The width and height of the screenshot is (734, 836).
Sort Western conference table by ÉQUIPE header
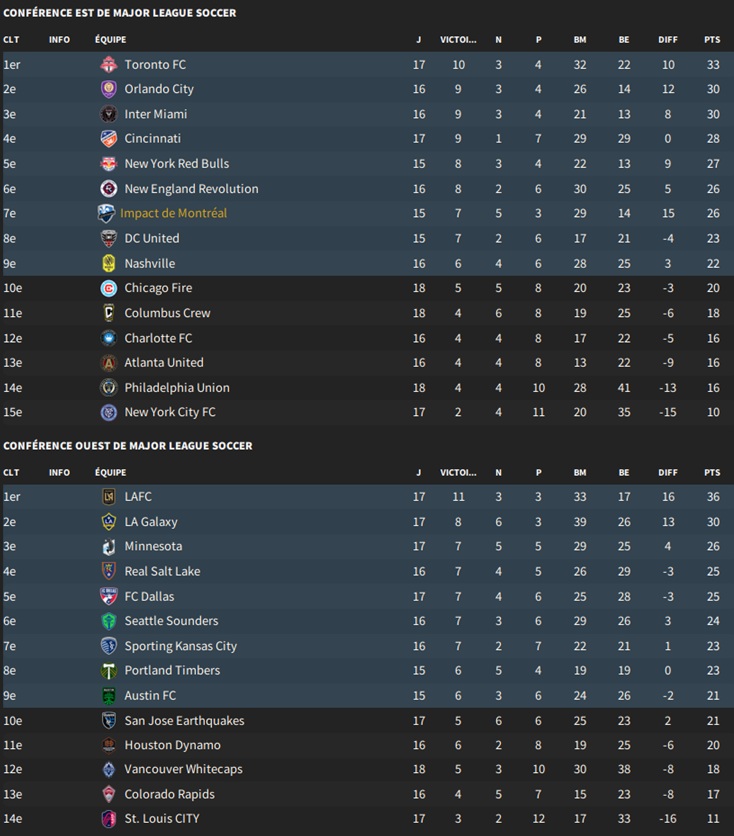[110, 472]
